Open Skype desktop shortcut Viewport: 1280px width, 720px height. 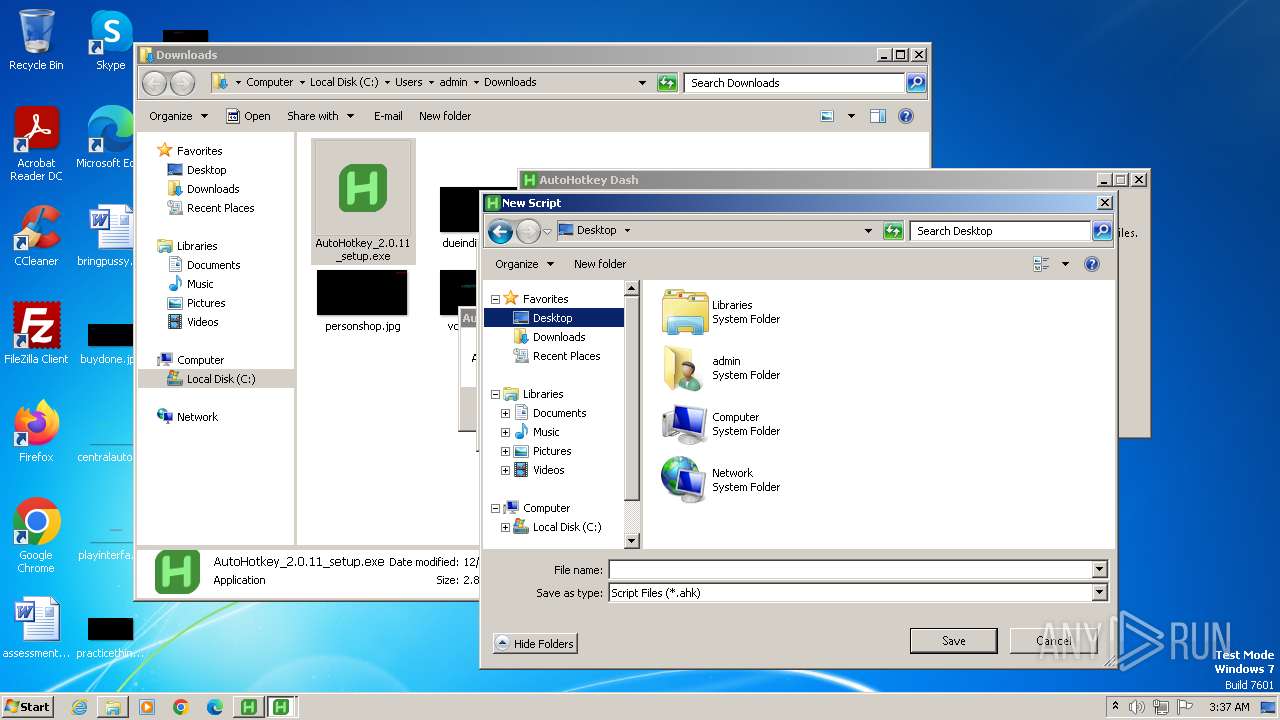tap(110, 40)
